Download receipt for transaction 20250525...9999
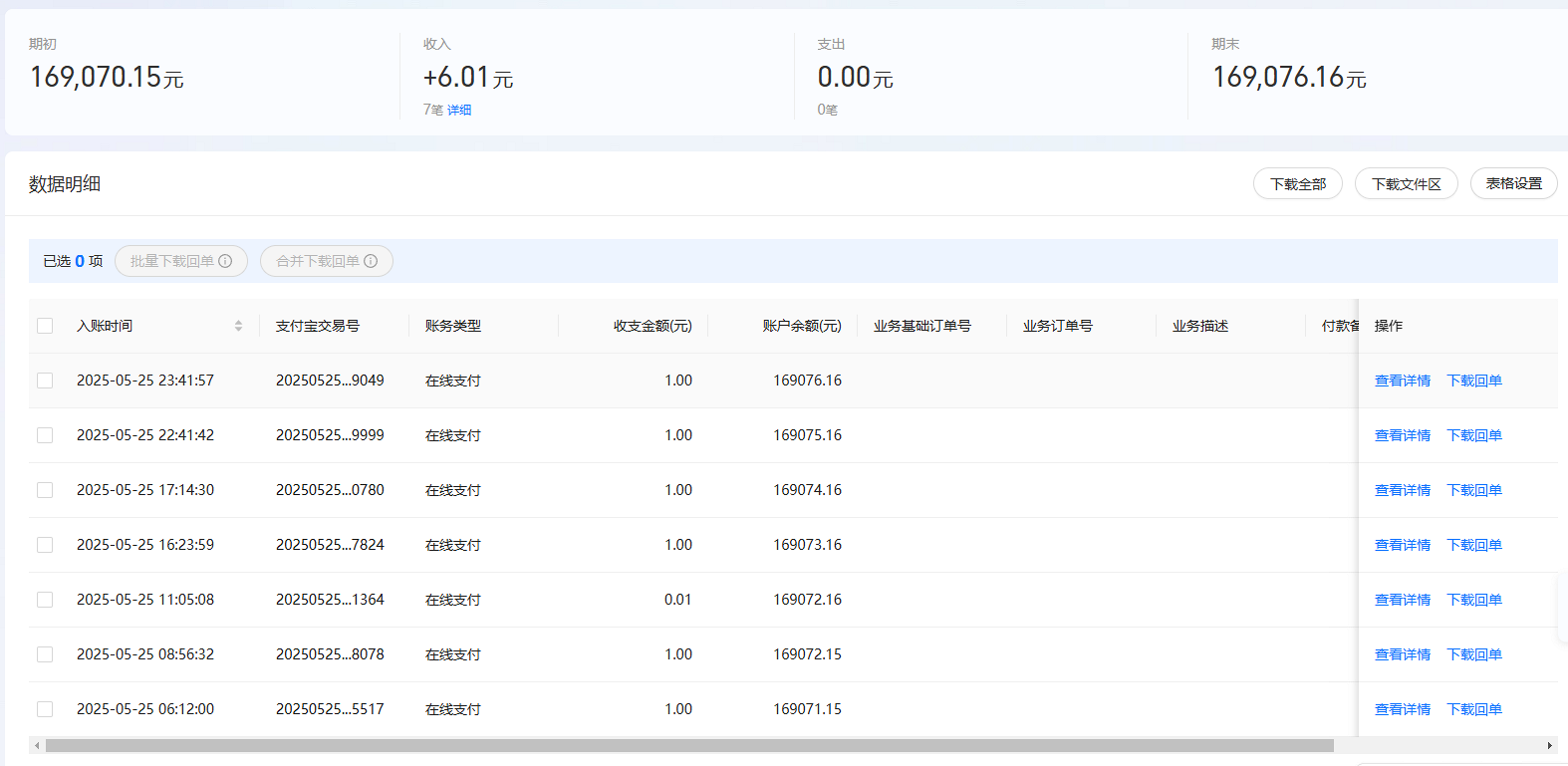 [1474, 435]
